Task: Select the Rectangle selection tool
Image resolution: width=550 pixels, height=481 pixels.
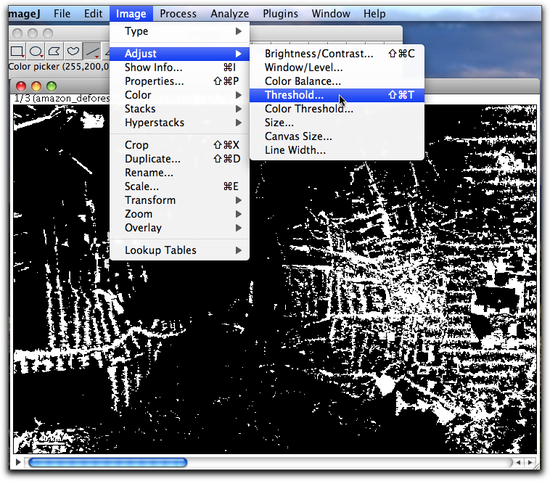Action: coord(17,52)
